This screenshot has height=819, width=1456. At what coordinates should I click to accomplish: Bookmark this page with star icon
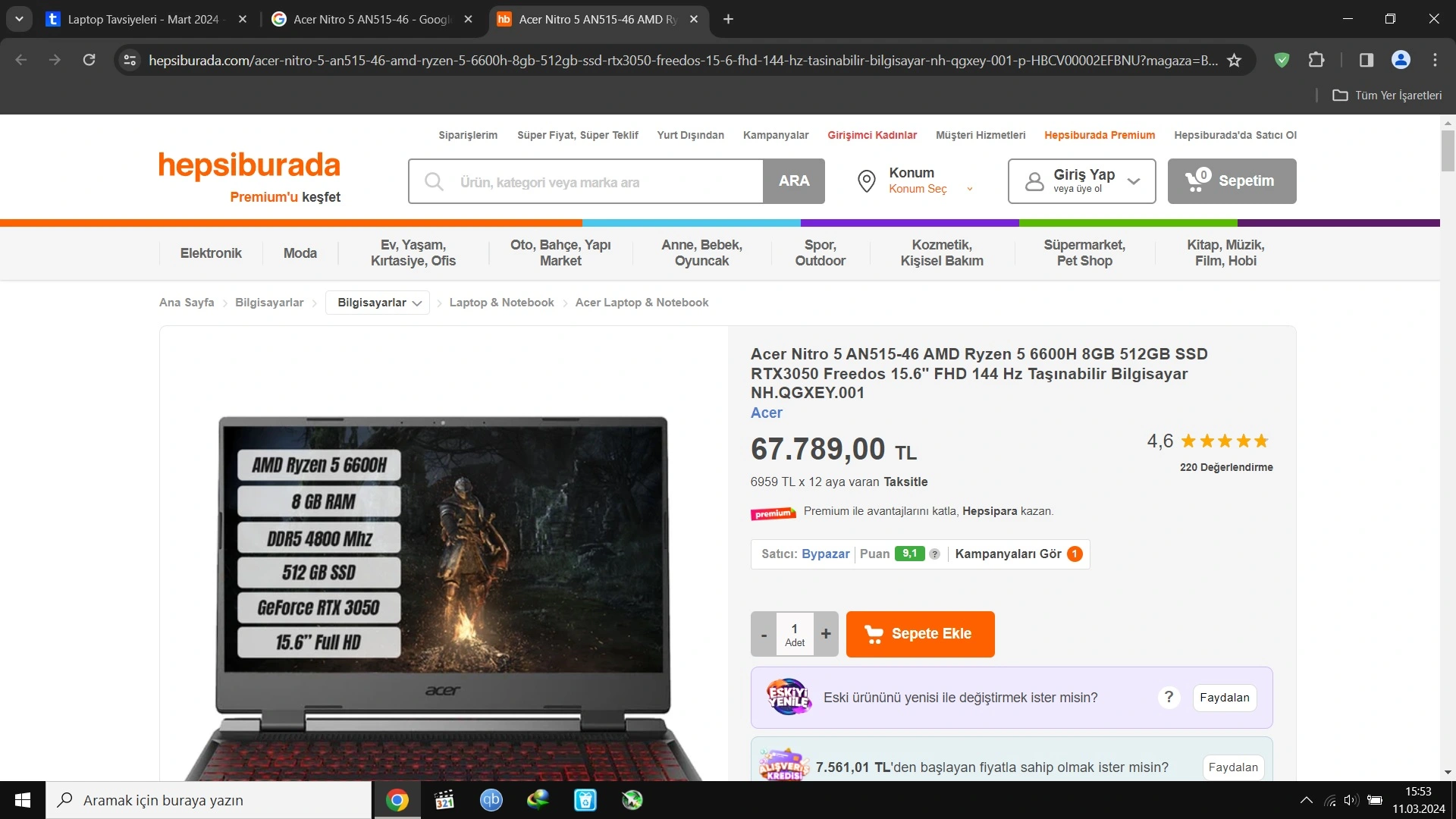[x=1235, y=60]
